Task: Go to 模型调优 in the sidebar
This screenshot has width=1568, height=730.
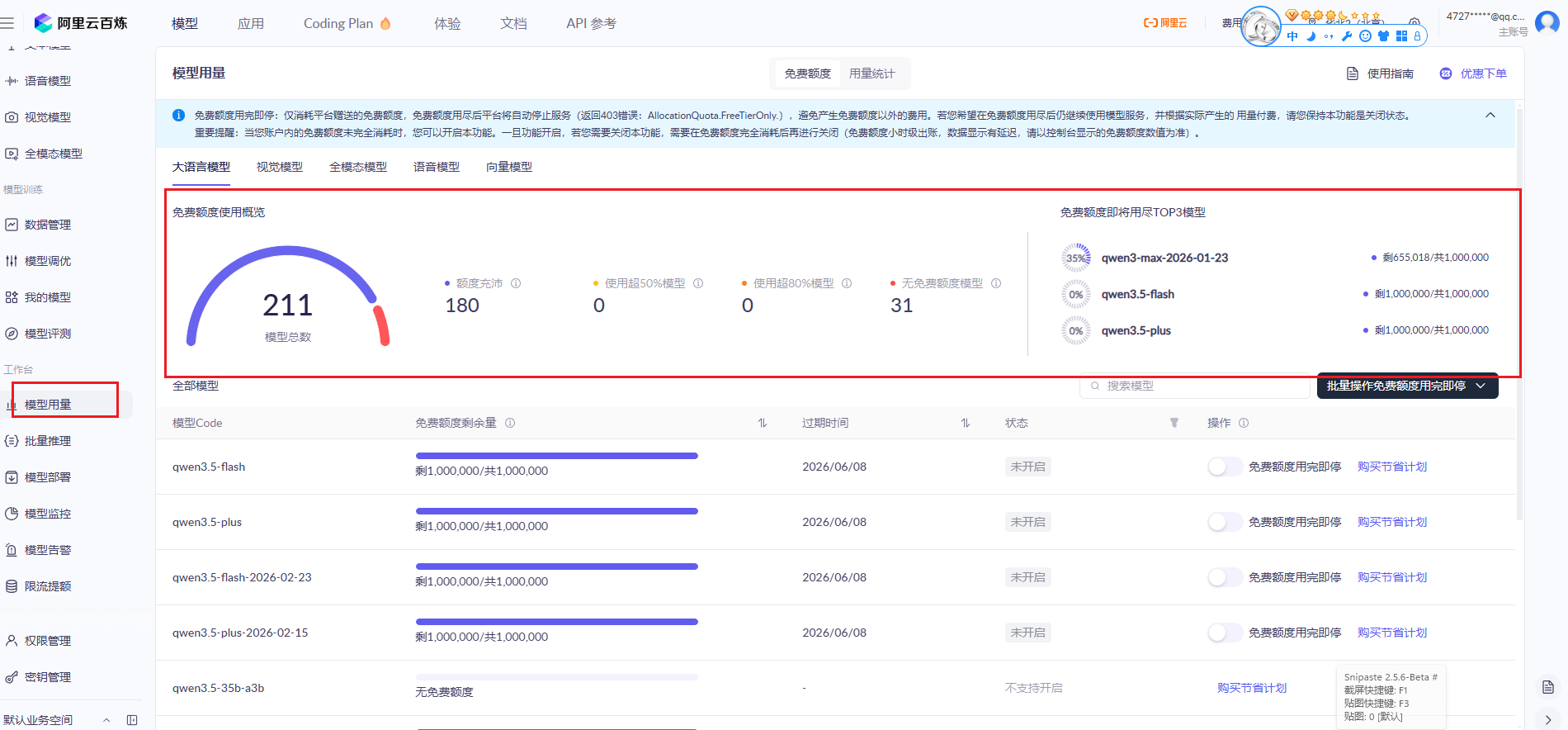Action: tap(47, 261)
